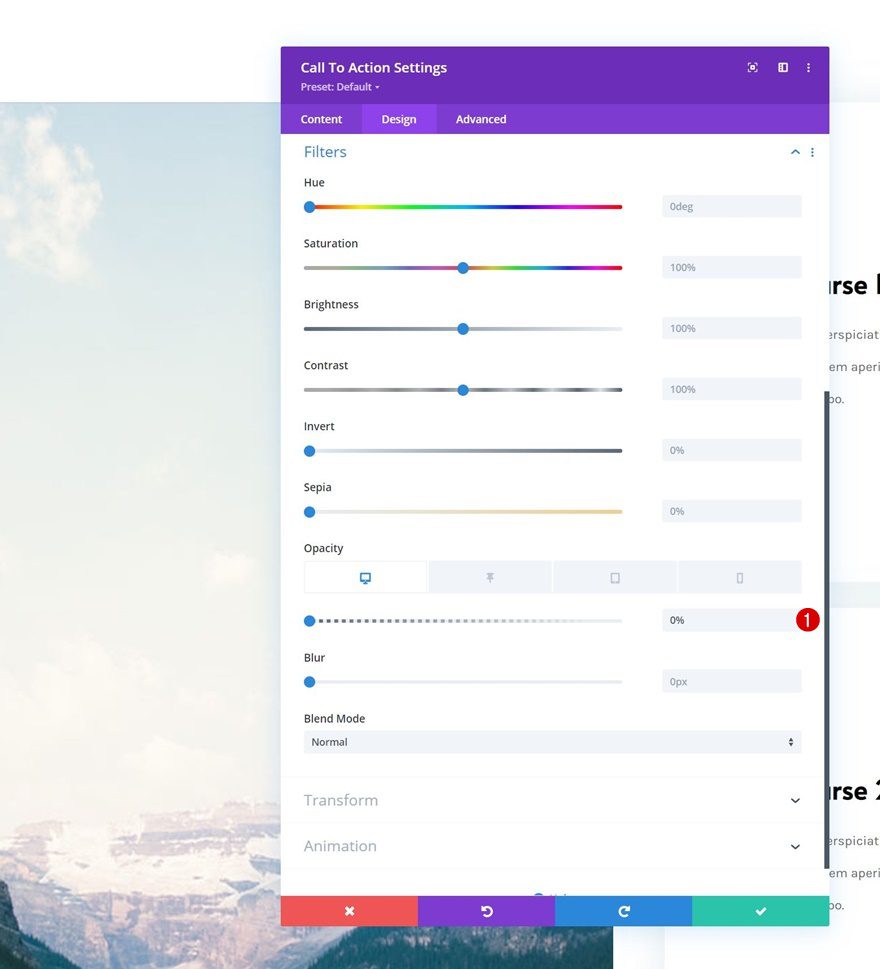
Task: Save changes with the green checkmark
Action: point(761,911)
